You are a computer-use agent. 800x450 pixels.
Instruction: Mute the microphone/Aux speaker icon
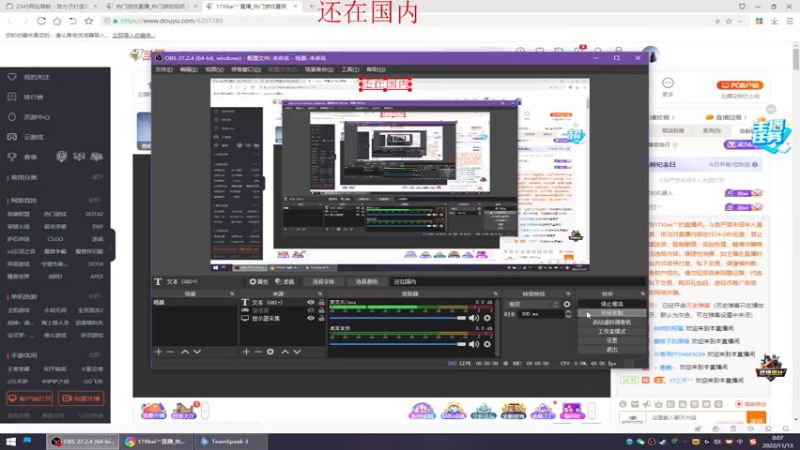[474, 318]
